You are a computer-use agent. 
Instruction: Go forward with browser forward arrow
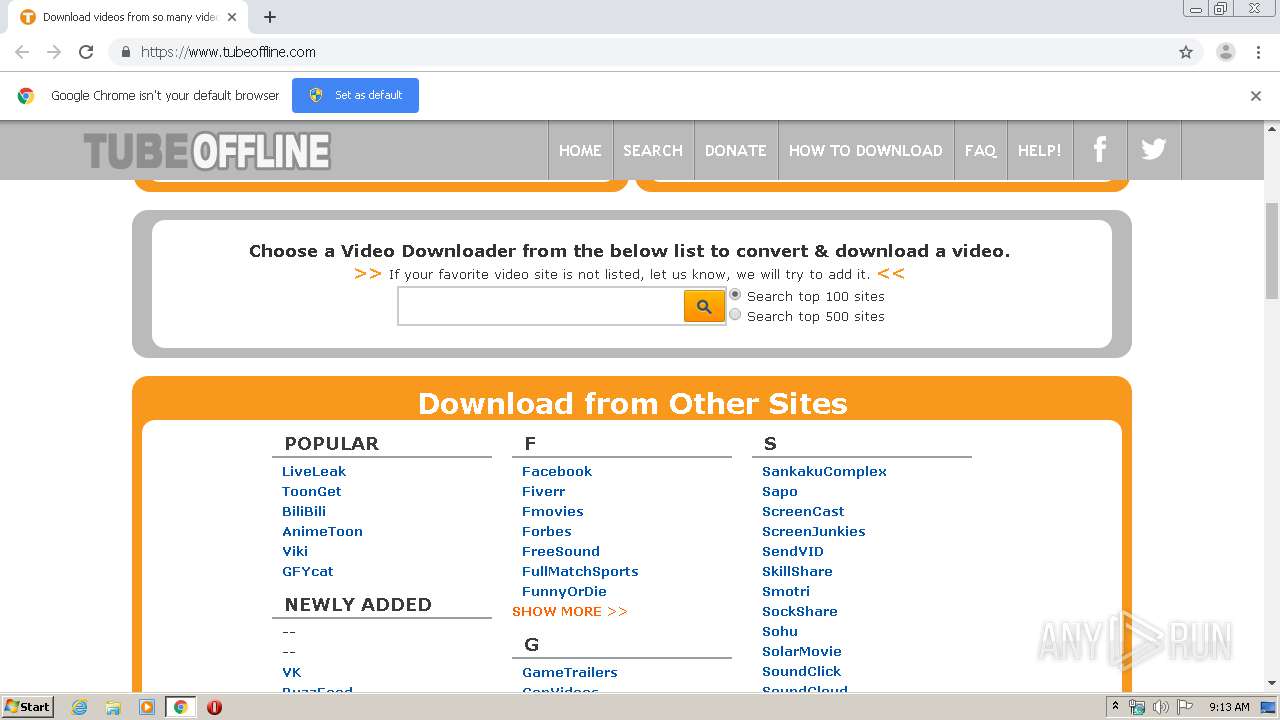coord(54,52)
